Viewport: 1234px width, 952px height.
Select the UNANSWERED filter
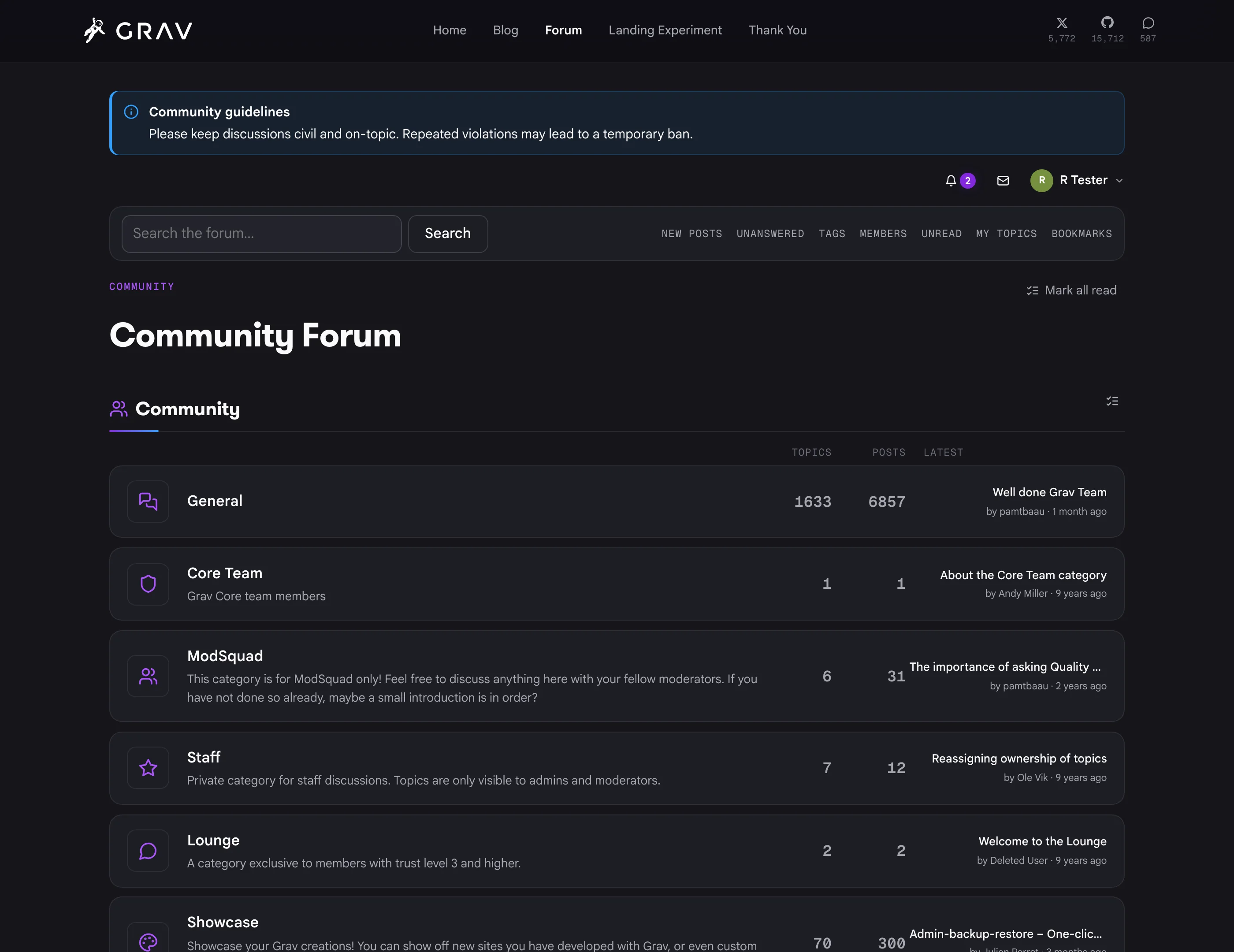click(770, 233)
